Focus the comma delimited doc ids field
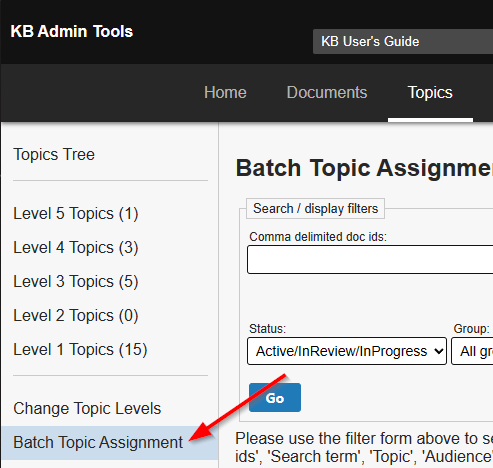Viewport: 493px width, 468px height. 370,260
